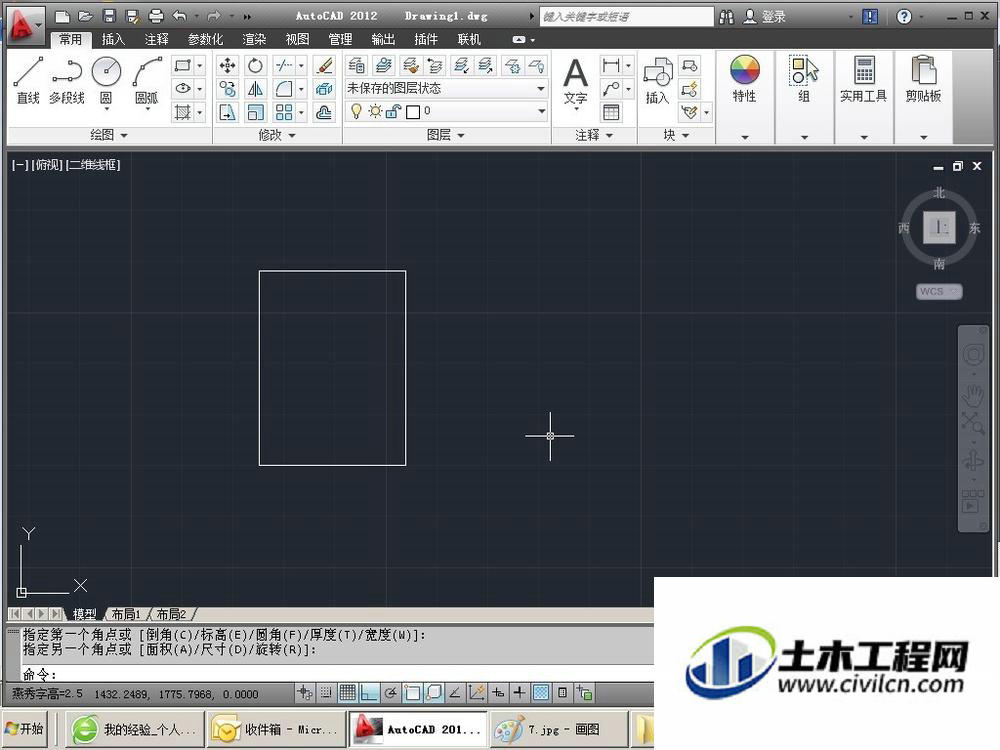Switch to the 布局2 layout tab
Screen dimensions: 1000x750
(x=172, y=614)
